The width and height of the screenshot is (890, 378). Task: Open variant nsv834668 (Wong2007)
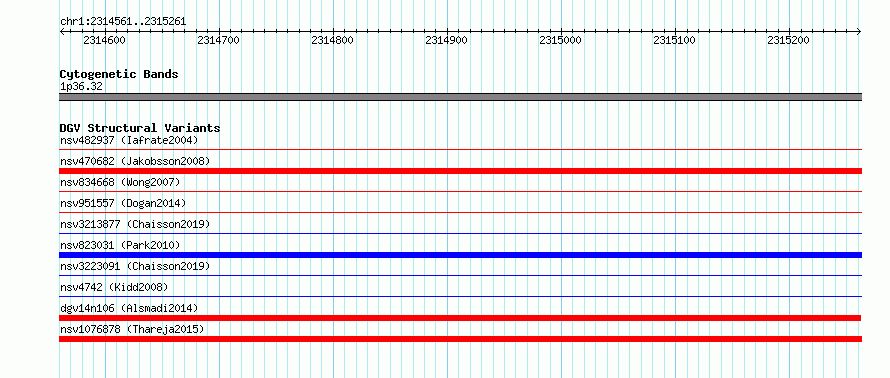point(120,182)
